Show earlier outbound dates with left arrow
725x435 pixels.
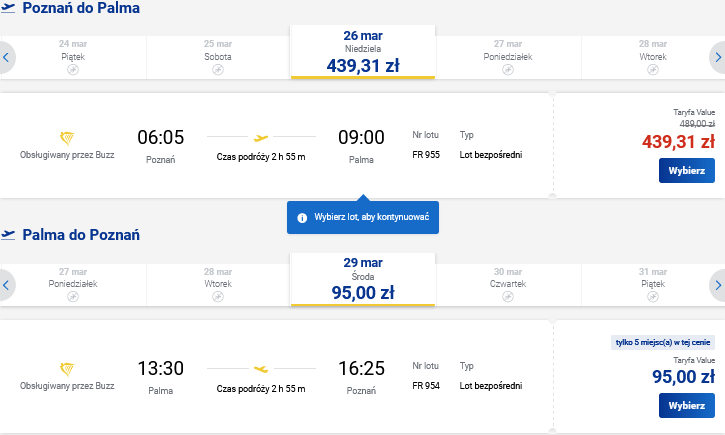tap(6, 57)
